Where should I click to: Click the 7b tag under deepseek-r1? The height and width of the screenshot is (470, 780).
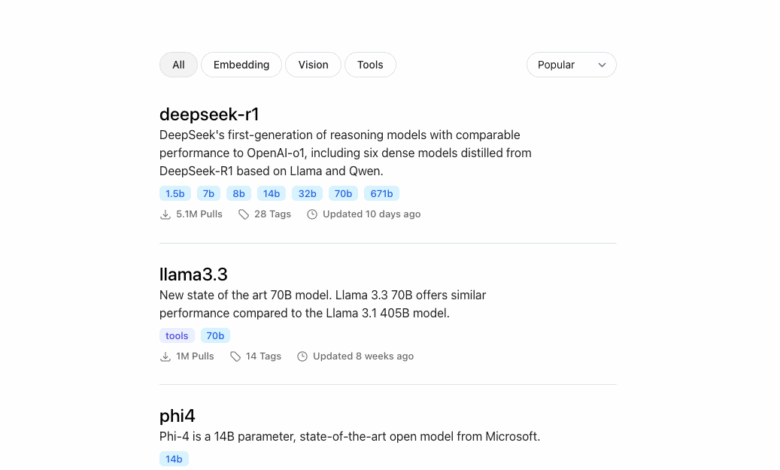click(x=208, y=193)
